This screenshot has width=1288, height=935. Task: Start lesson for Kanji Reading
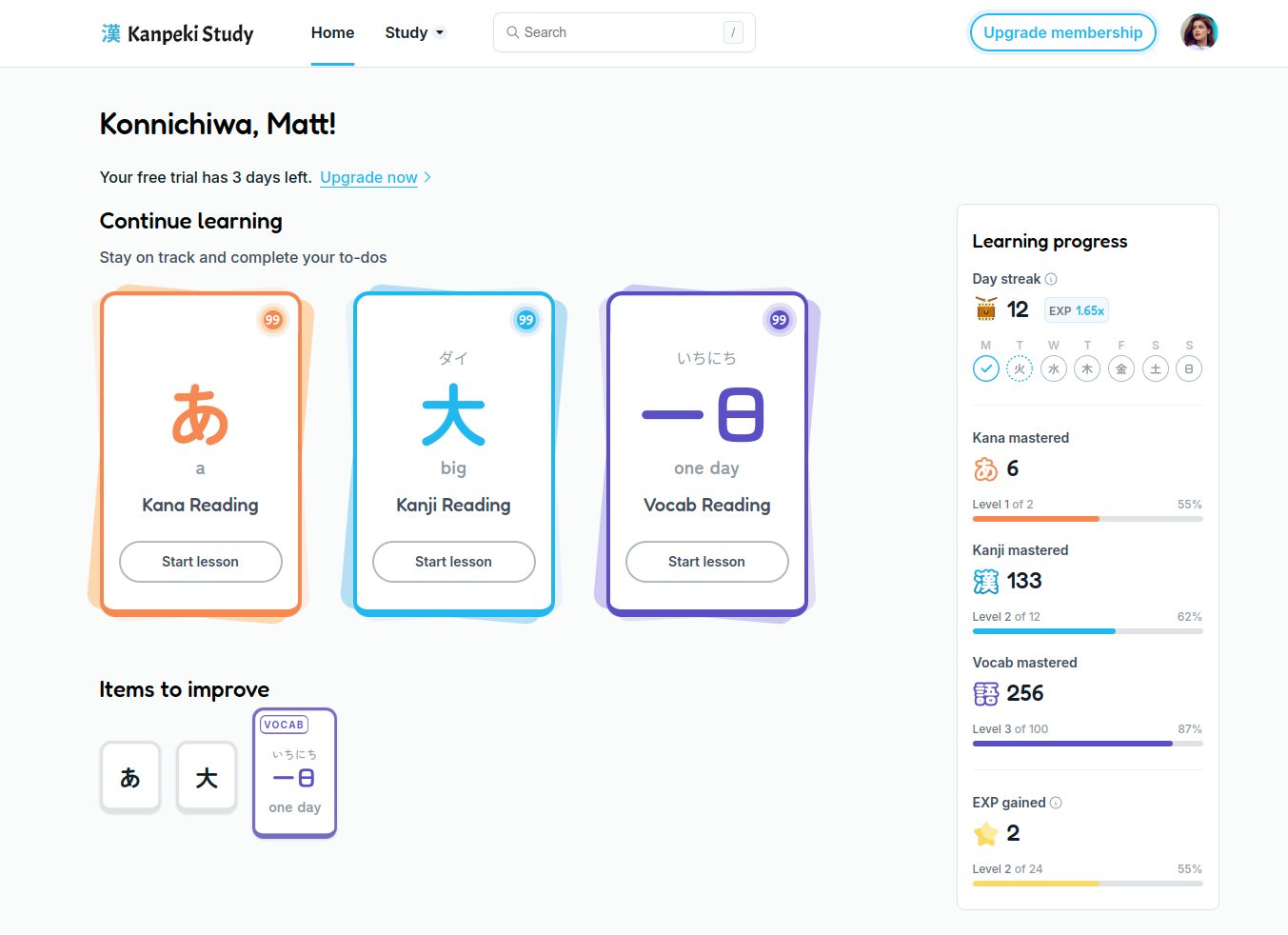(x=453, y=562)
